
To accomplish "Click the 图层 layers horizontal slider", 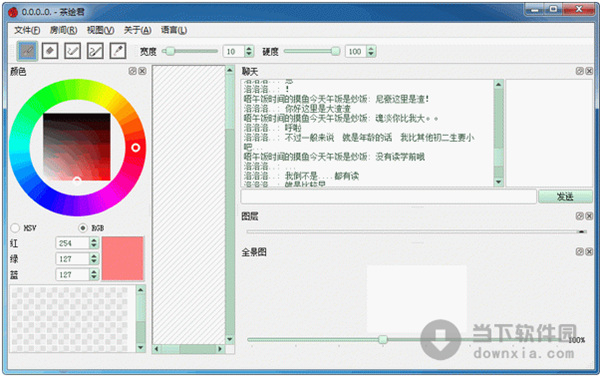I will tap(417, 232).
